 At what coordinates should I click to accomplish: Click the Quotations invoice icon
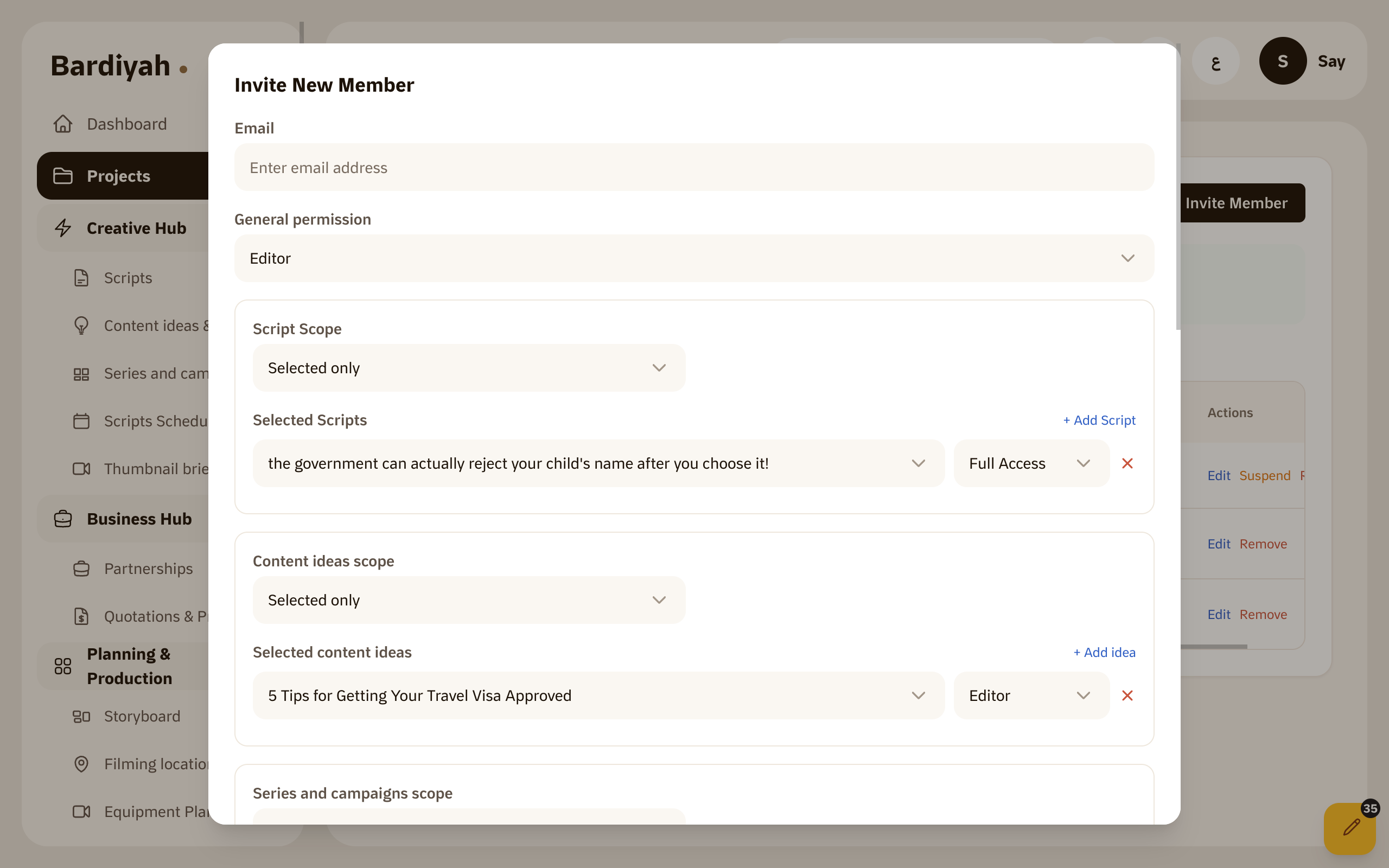pos(81,617)
